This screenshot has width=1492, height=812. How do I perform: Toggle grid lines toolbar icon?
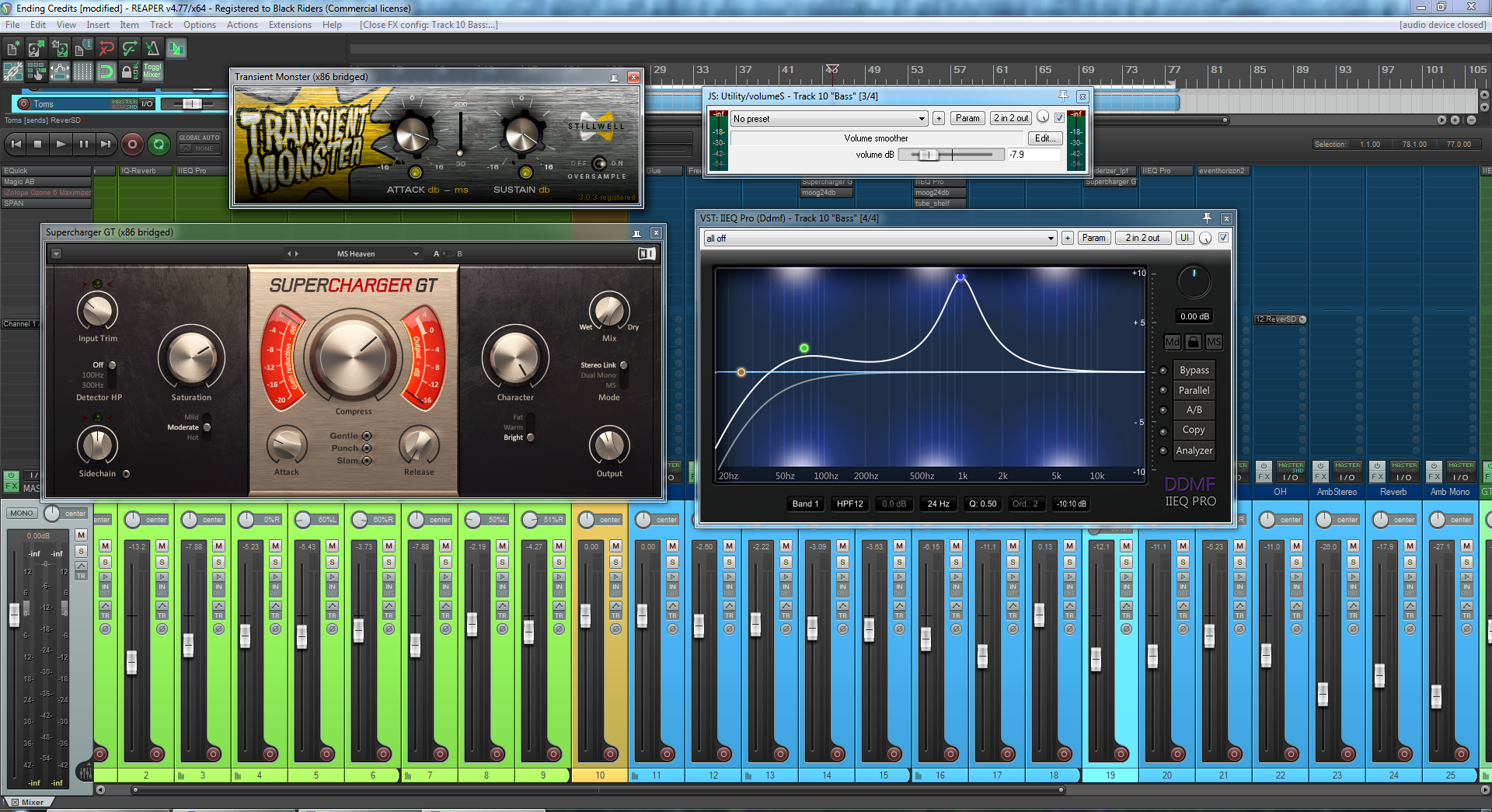(x=83, y=72)
